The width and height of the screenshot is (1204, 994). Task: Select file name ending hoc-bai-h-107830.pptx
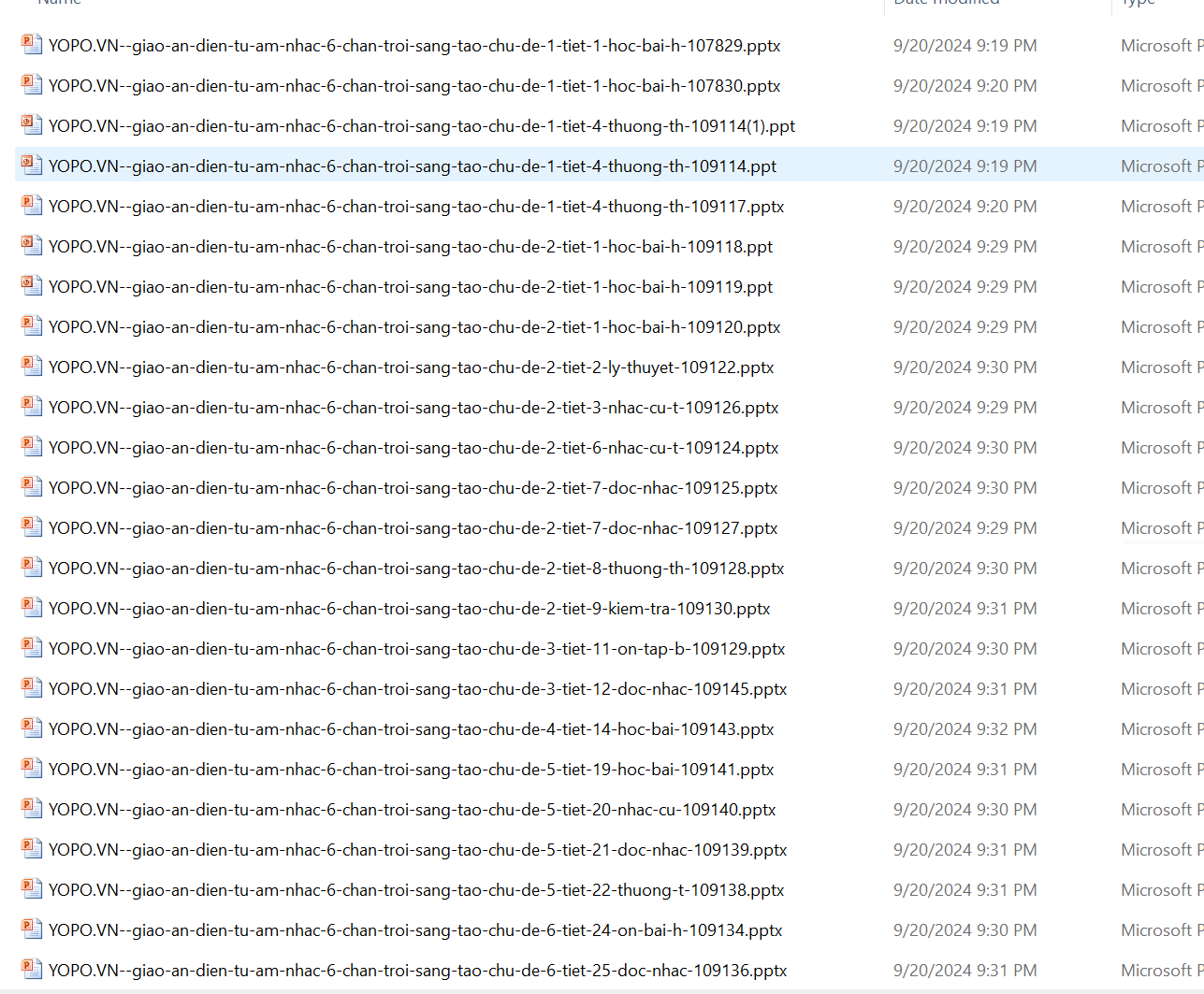[x=414, y=86]
